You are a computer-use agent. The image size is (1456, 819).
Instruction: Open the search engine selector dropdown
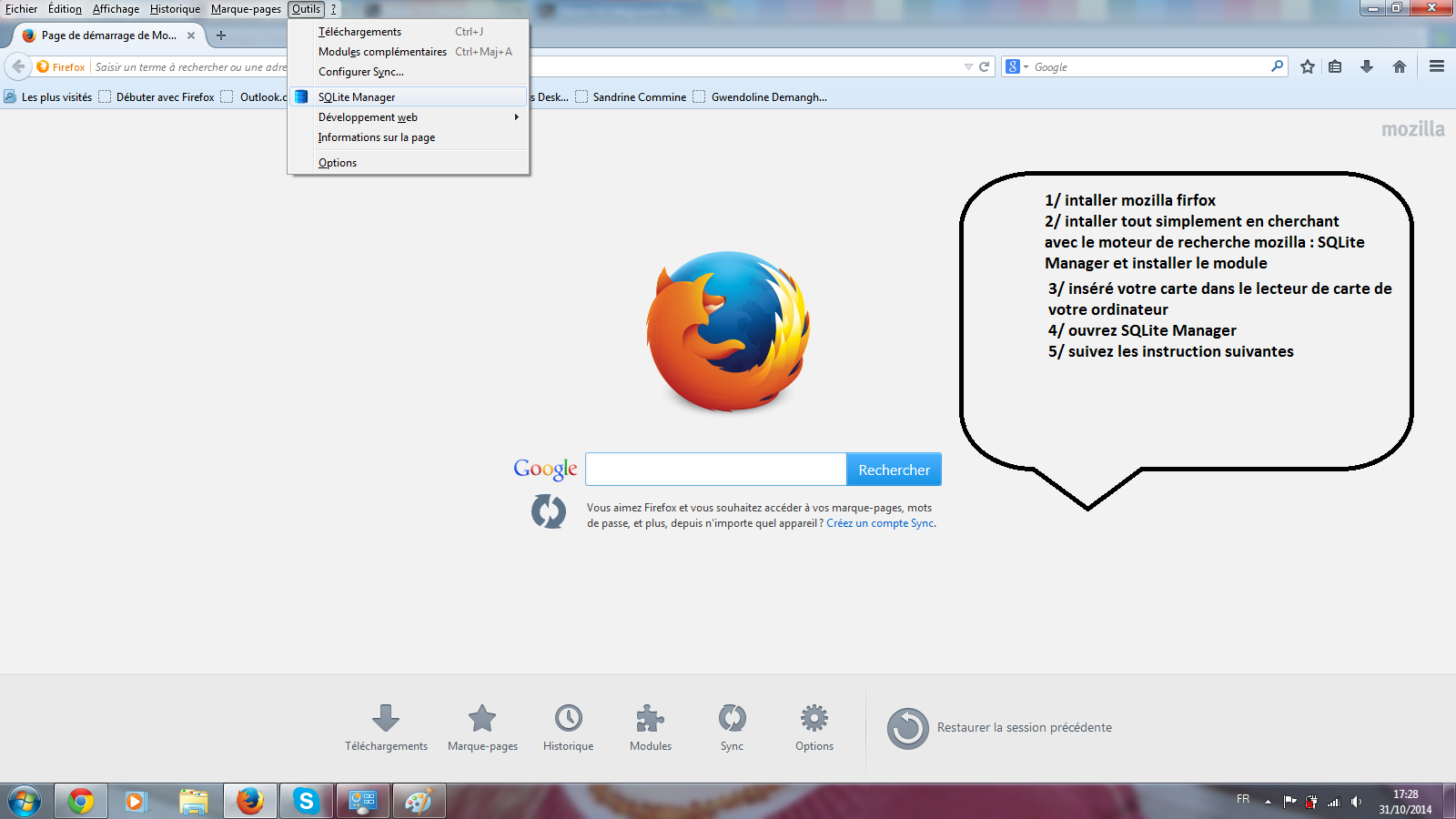pyautogui.click(x=1016, y=66)
